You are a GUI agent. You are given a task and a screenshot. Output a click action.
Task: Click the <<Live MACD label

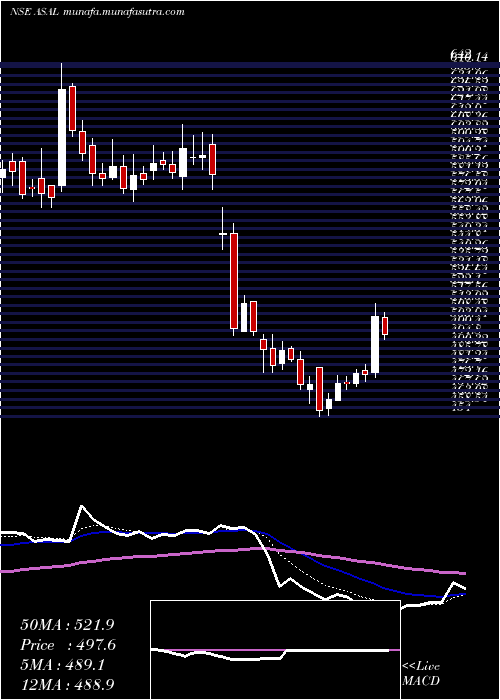(x=421, y=674)
